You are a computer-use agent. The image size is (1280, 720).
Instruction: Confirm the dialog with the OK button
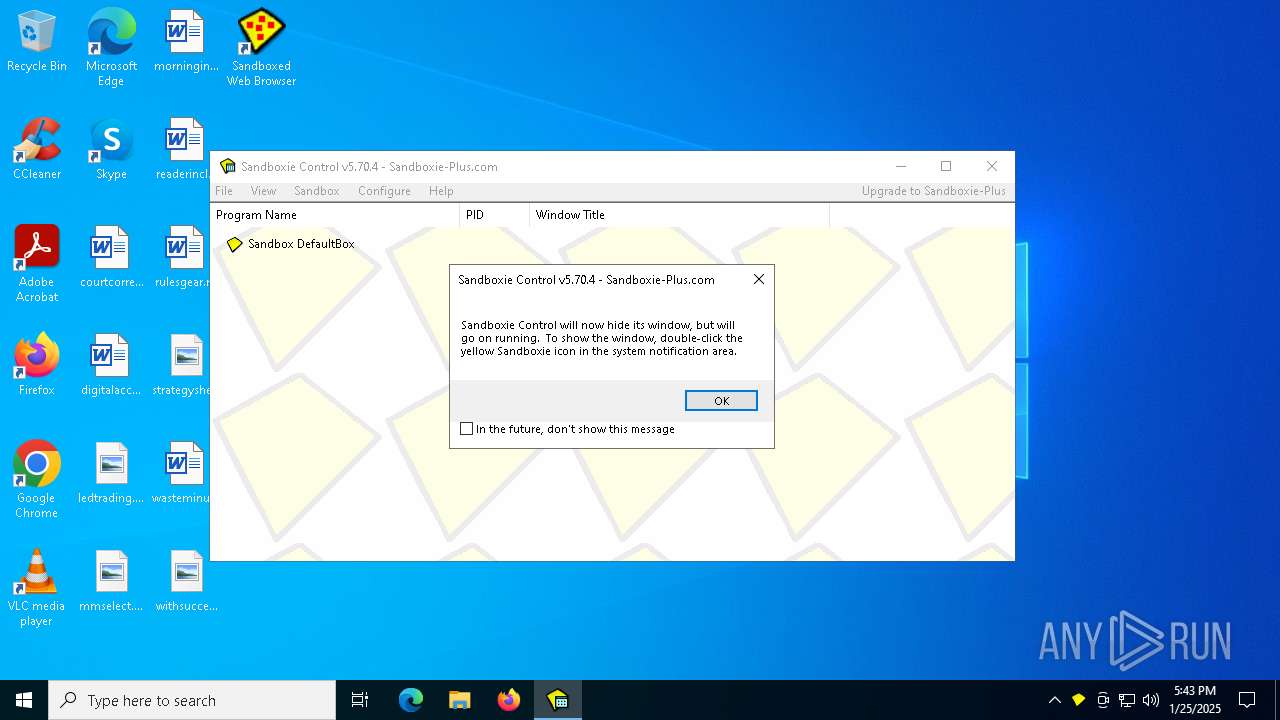pos(721,401)
